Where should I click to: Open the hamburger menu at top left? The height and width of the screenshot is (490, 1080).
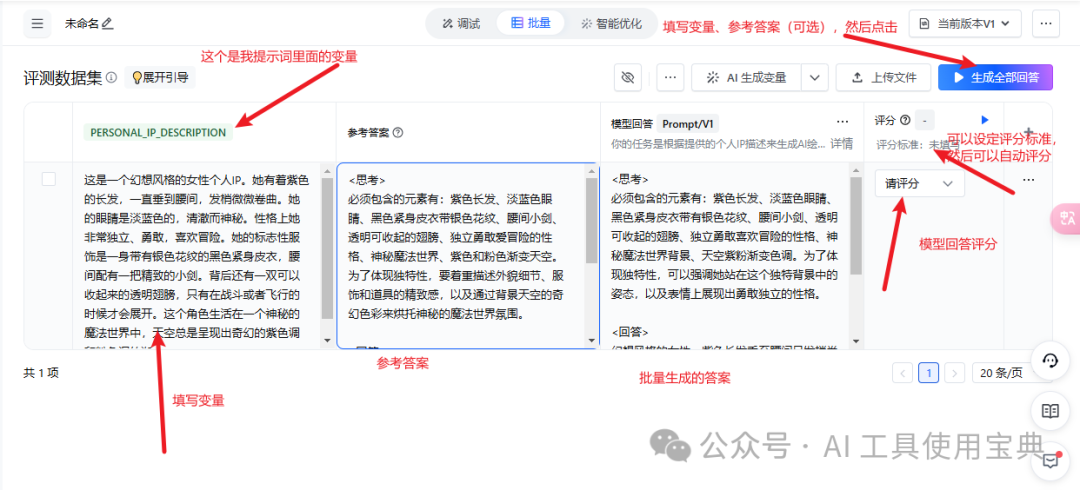pyautogui.click(x=37, y=24)
